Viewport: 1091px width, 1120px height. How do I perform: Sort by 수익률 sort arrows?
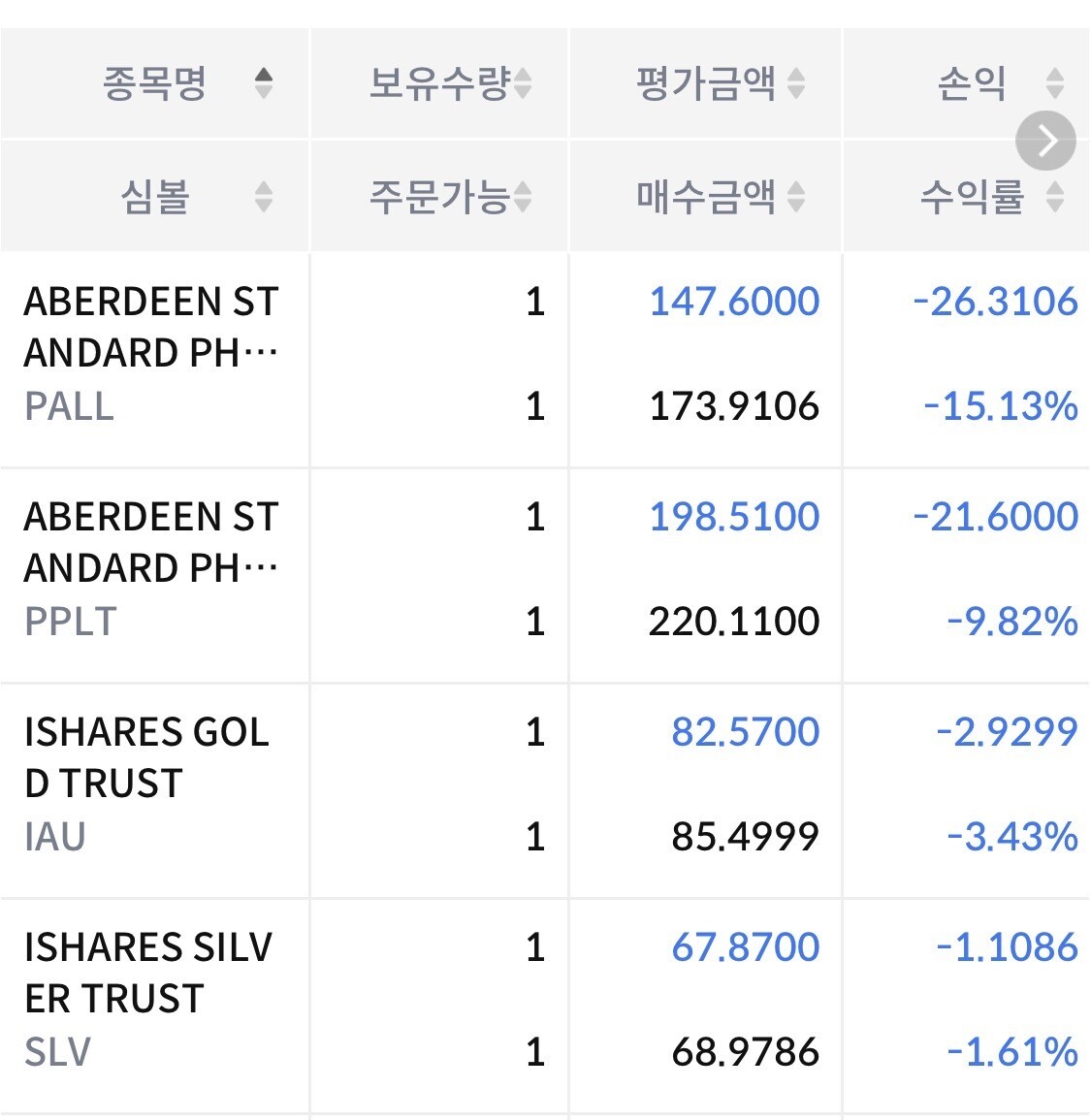point(1054,197)
